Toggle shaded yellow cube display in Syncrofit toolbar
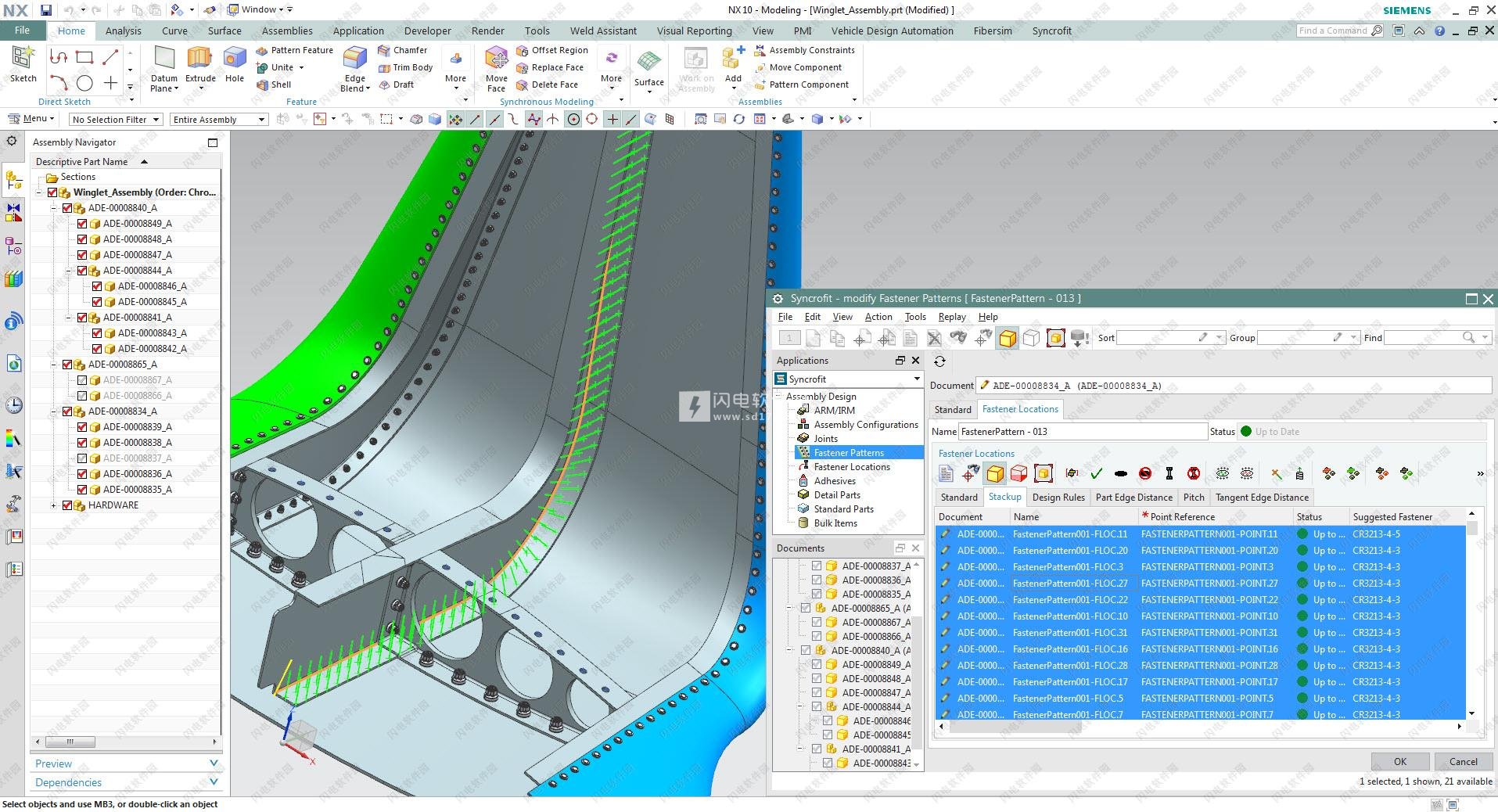The width and height of the screenshot is (1498, 812). (x=1008, y=338)
